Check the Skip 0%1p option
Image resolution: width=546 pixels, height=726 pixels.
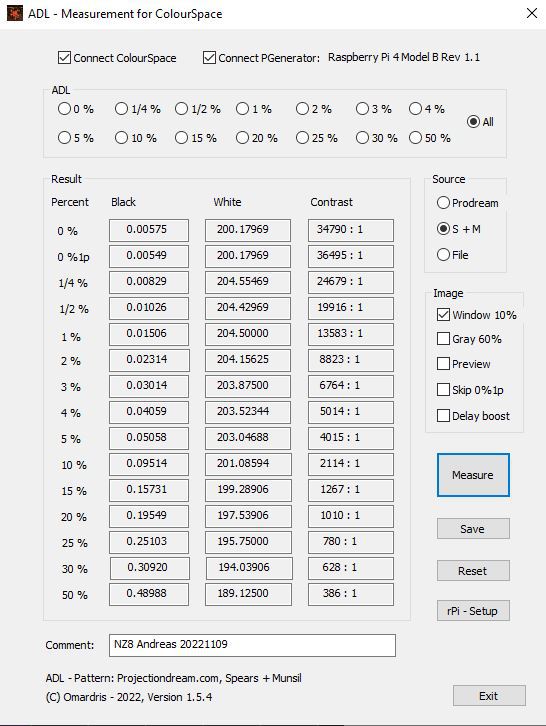(443, 390)
